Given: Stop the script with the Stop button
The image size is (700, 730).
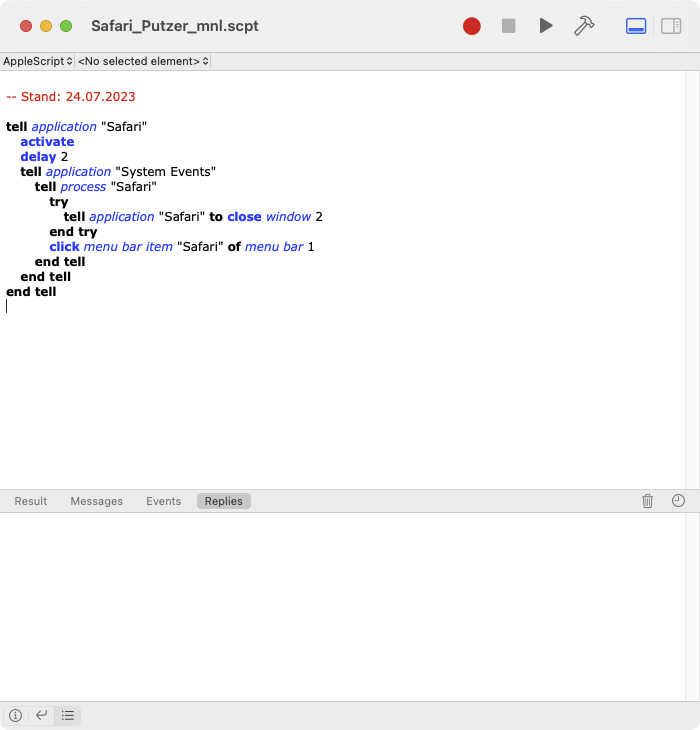Looking at the screenshot, I should pos(508,26).
